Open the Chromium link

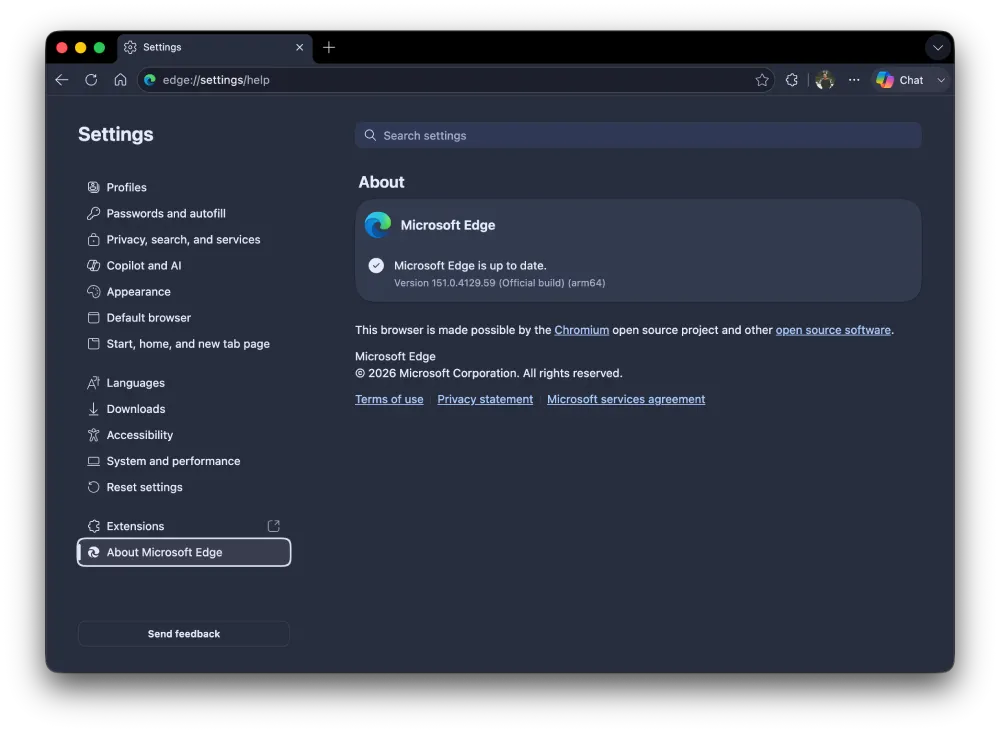[x=581, y=330]
